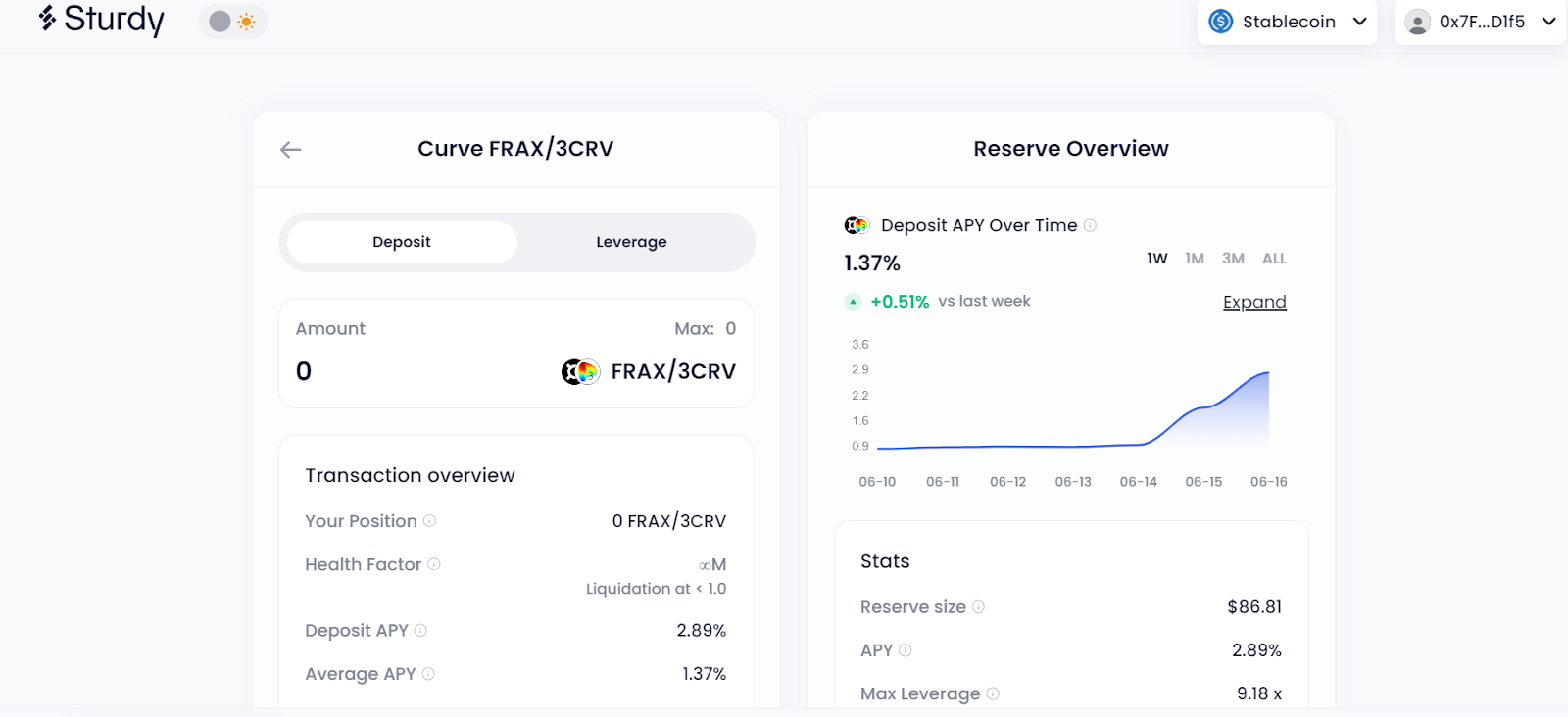This screenshot has height=717, width=1568.
Task: Select the 1M chart range
Action: pos(1195,259)
